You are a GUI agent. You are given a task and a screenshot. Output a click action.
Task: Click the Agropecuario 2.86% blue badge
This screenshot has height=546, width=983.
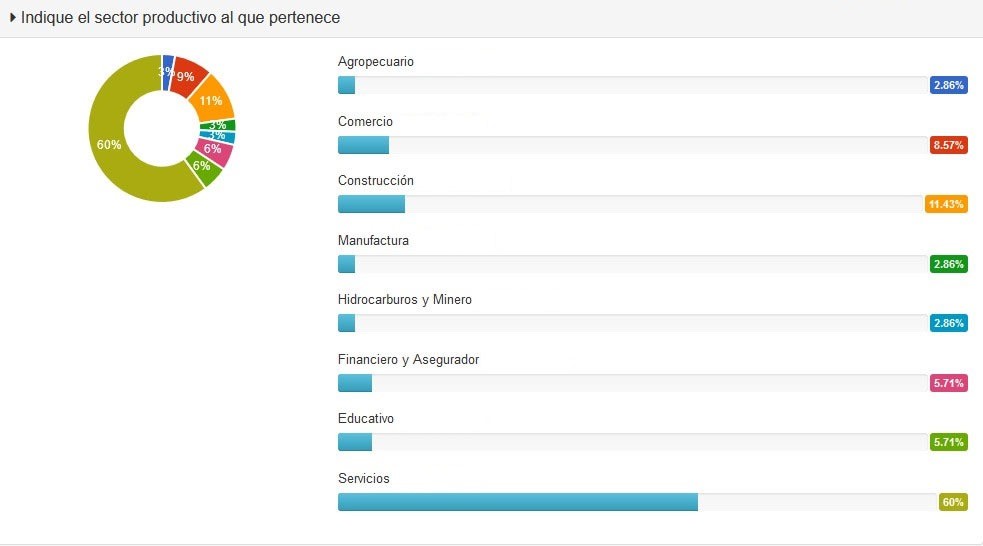(x=948, y=85)
